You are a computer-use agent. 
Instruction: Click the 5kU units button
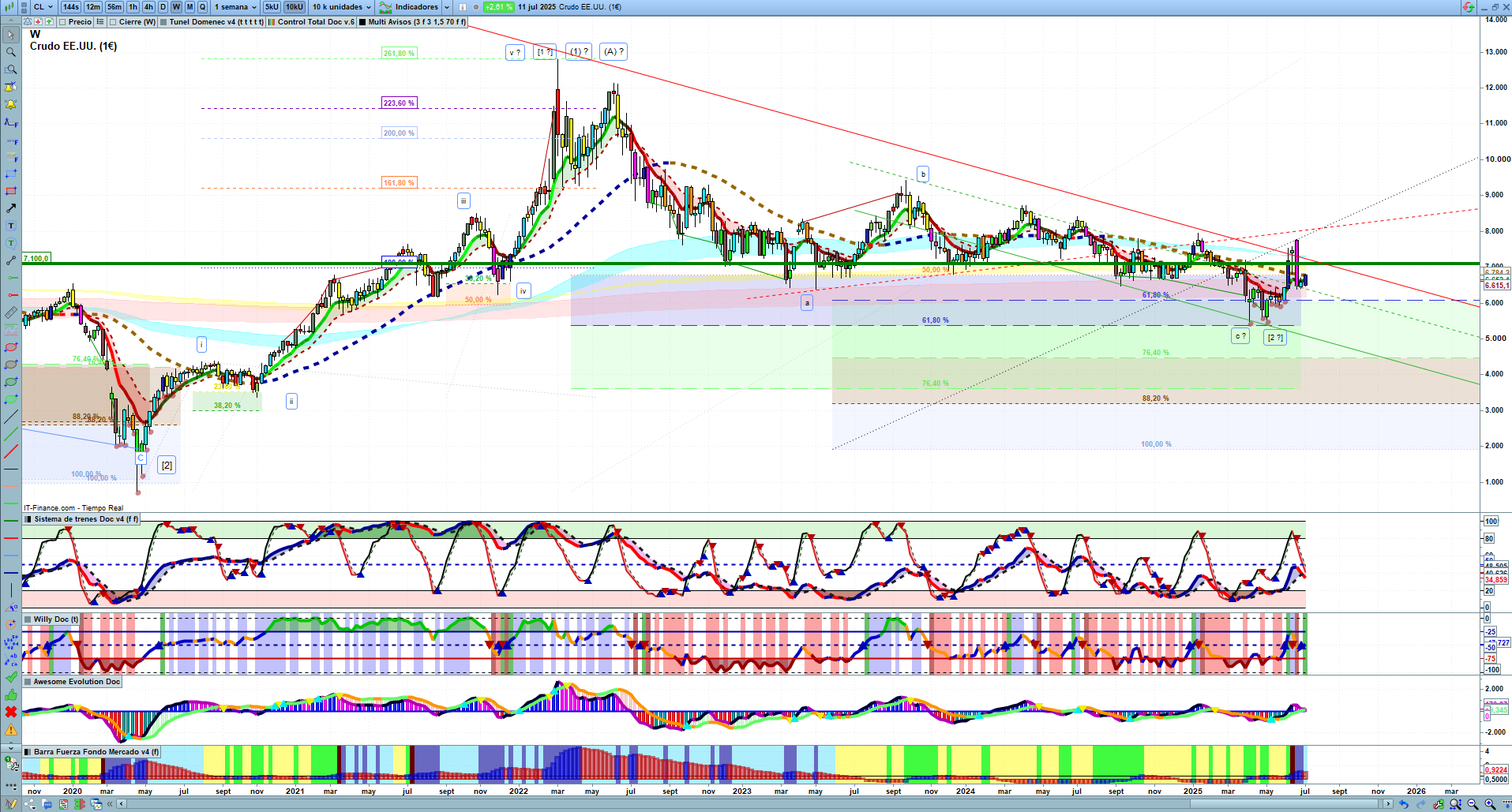tap(272, 7)
